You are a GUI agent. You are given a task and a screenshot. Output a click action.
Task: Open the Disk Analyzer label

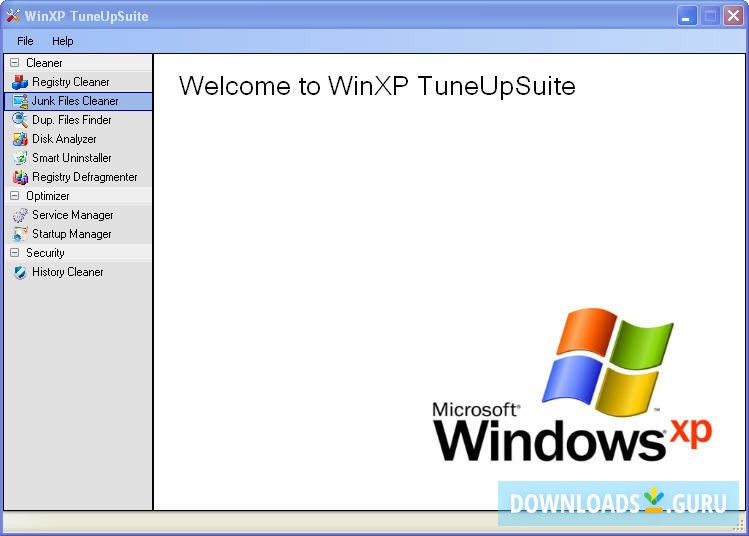(64, 139)
